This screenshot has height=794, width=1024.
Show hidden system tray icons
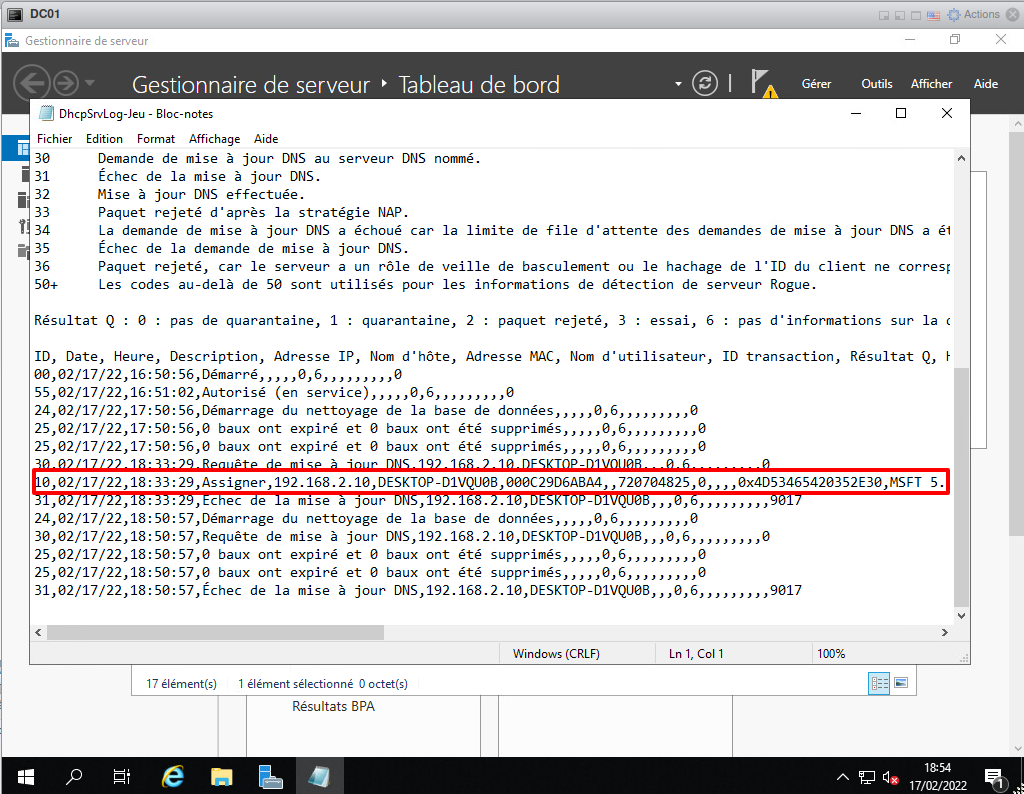842,777
